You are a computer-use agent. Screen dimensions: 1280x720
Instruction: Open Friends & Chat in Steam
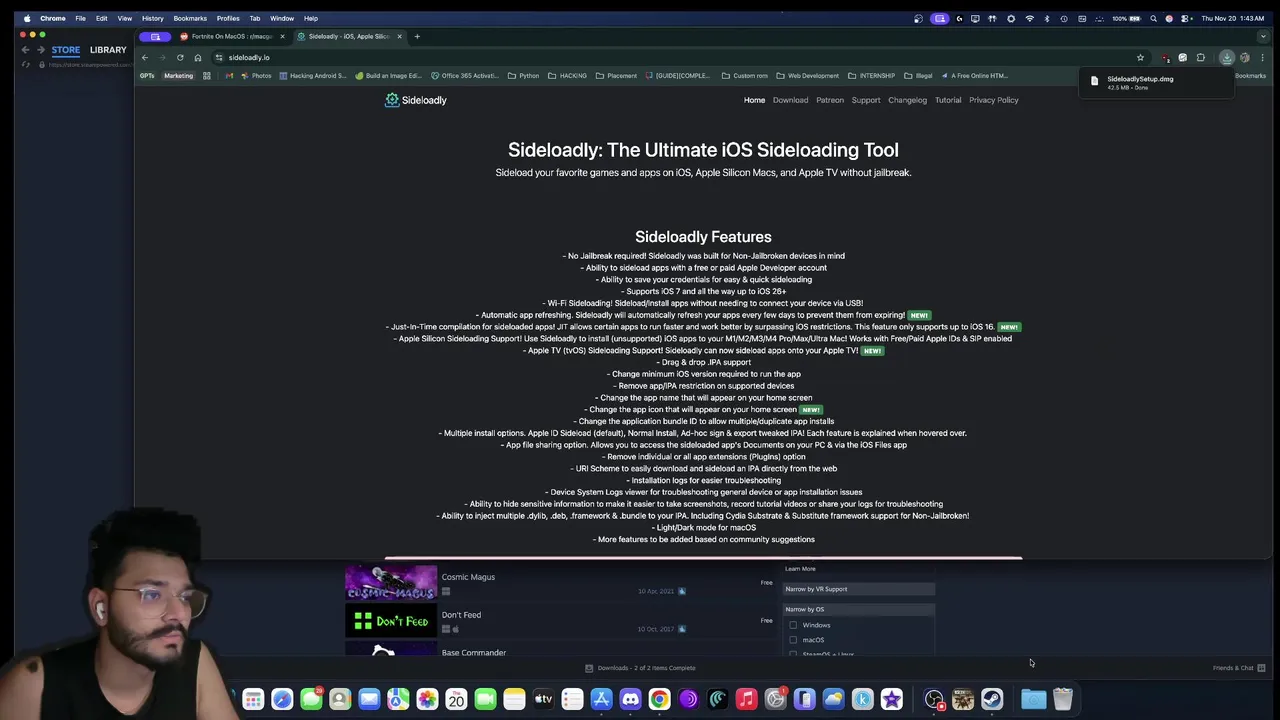pos(1238,668)
